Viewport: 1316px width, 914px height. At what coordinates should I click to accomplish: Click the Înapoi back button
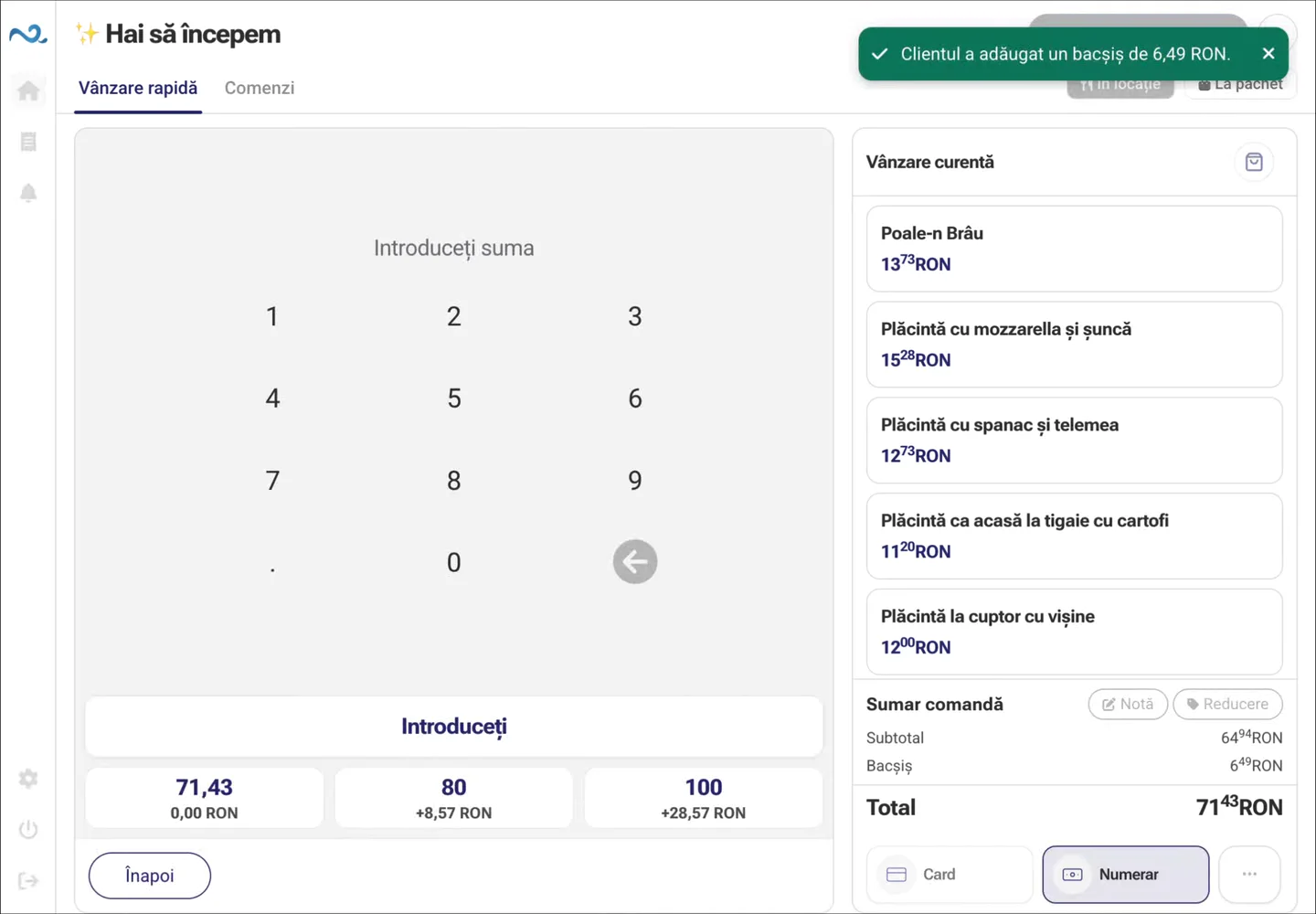pos(150,876)
